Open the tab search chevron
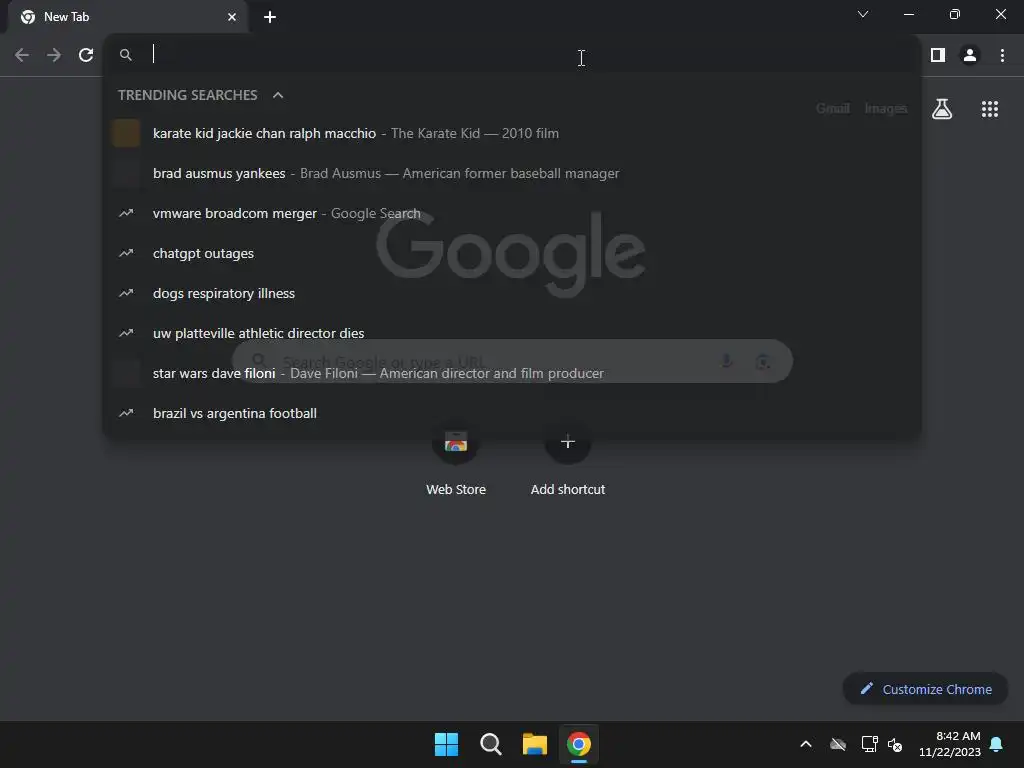Screen dimensions: 1024x768 (x=863, y=14)
